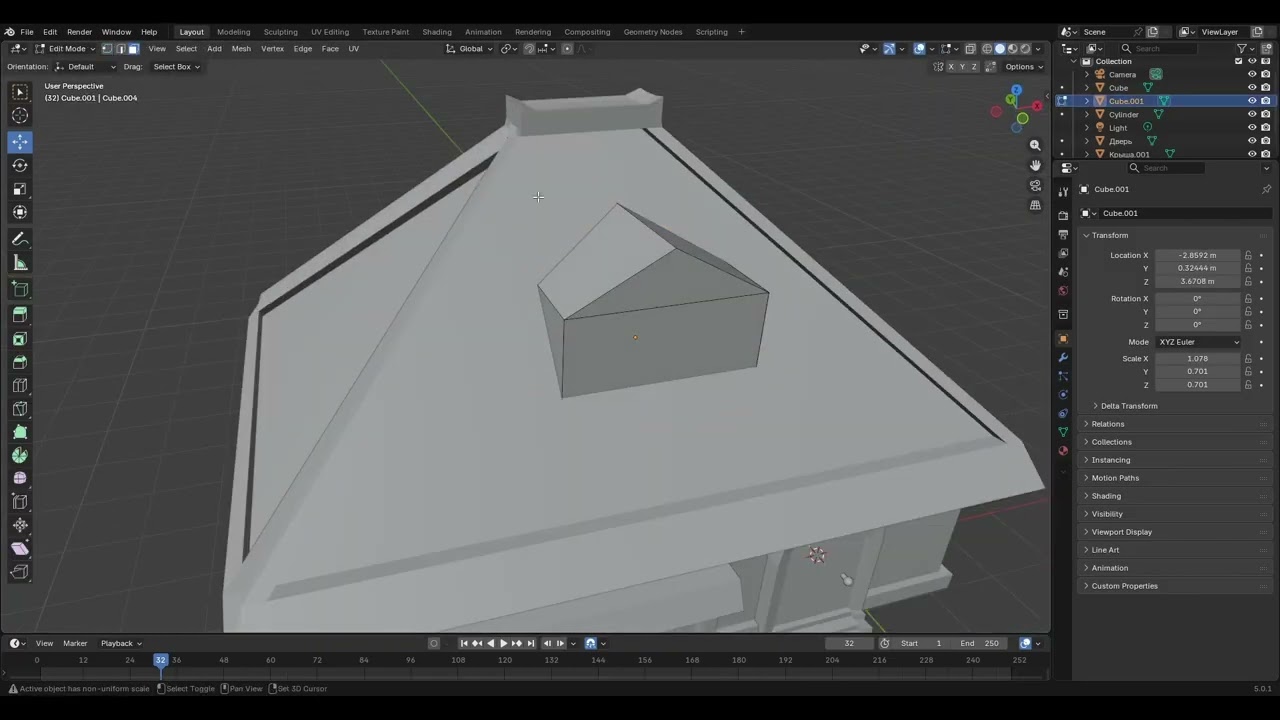Select the Inset Faces tool
Image resolution: width=1280 pixels, height=720 pixels.
click(20, 339)
